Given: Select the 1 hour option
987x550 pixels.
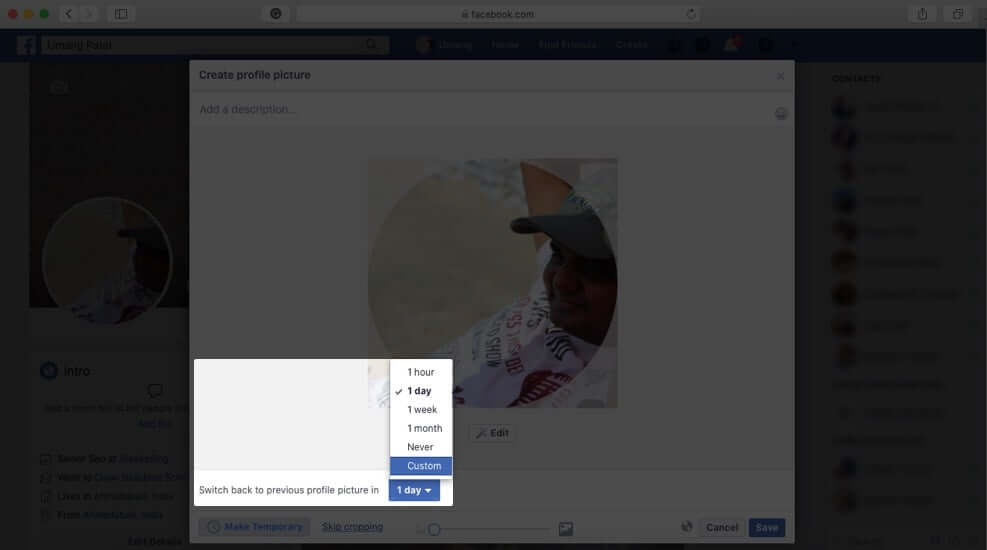Looking at the screenshot, I should pos(420,372).
